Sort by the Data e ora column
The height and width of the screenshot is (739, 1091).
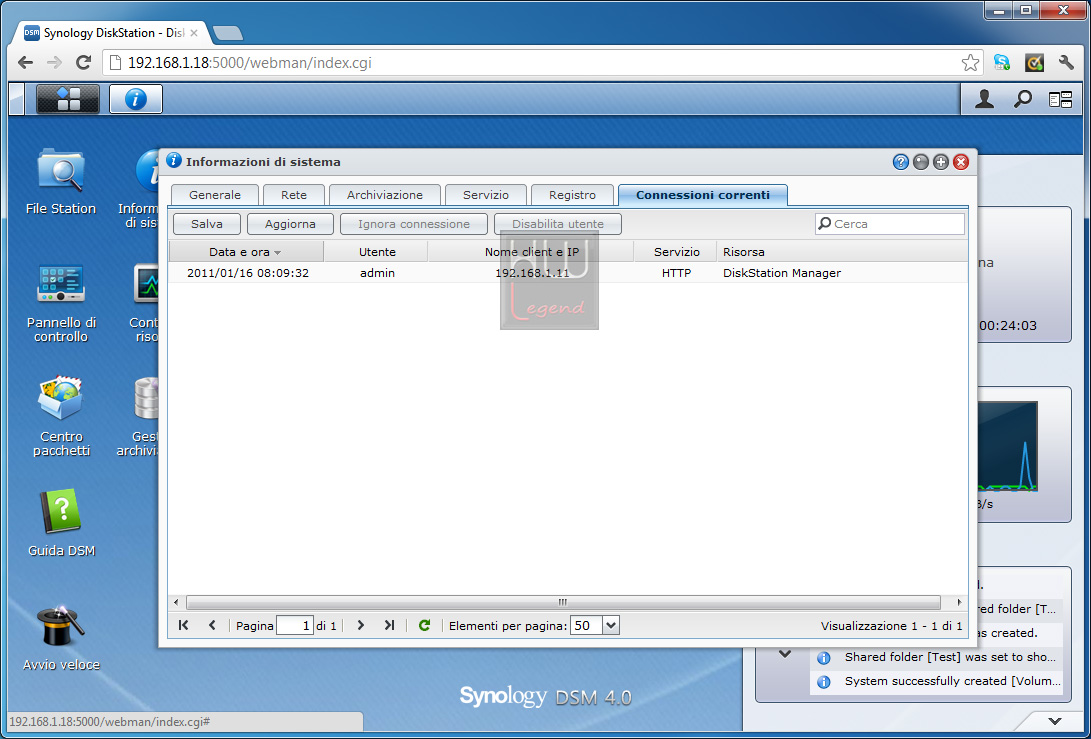point(246,252)
